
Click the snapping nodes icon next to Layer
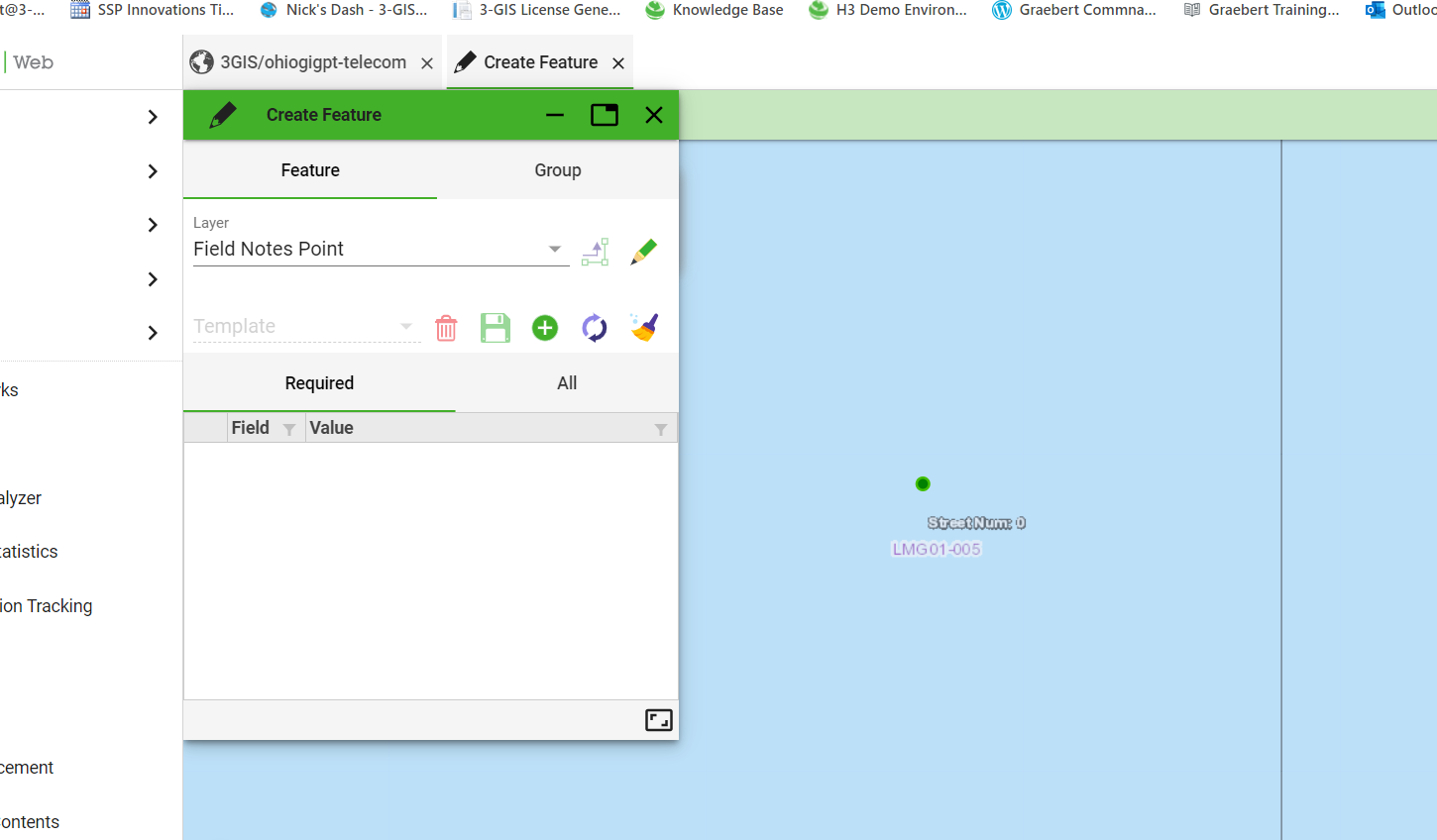595,252
